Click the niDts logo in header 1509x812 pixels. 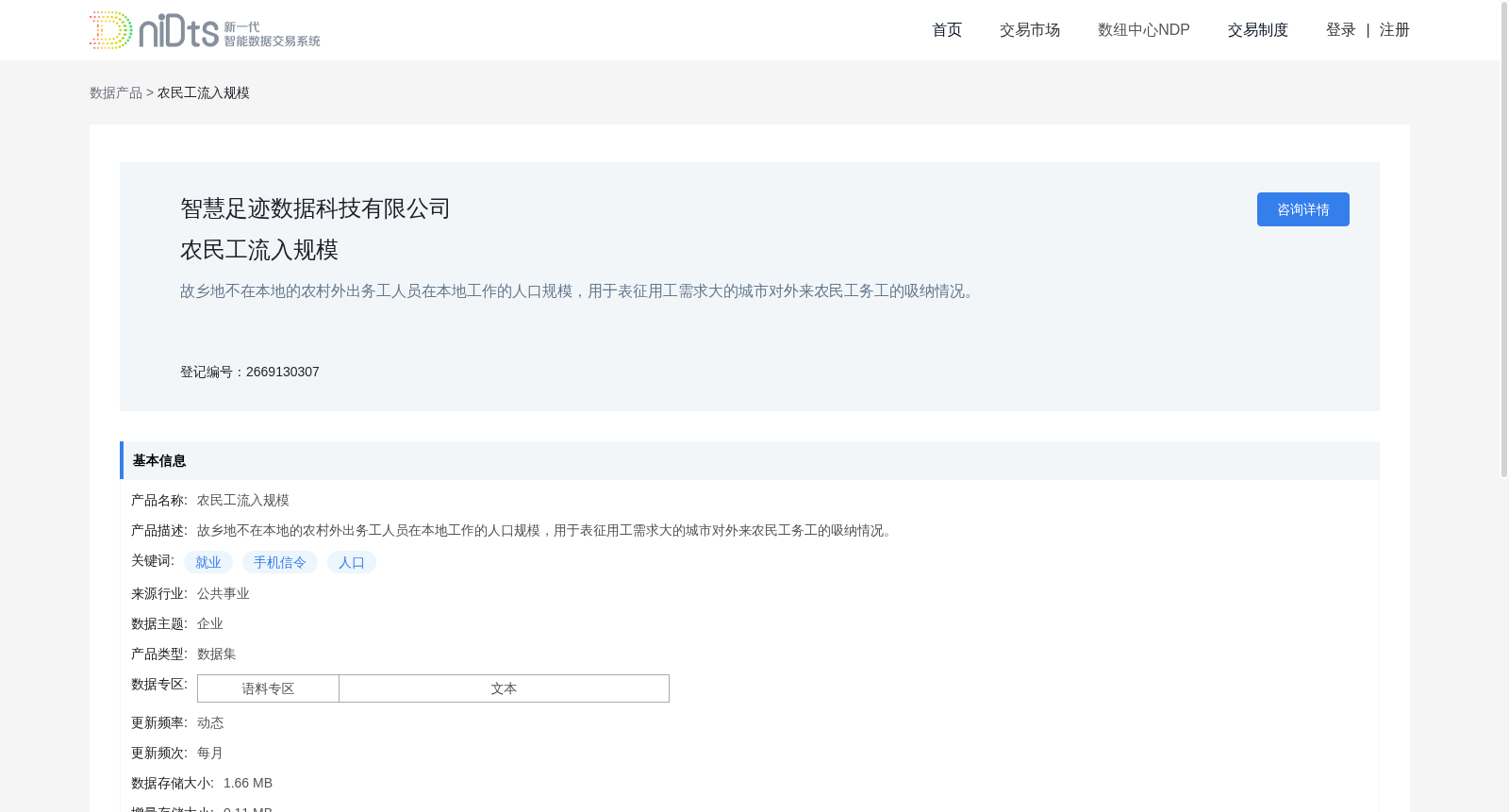[x=205, y=30]
